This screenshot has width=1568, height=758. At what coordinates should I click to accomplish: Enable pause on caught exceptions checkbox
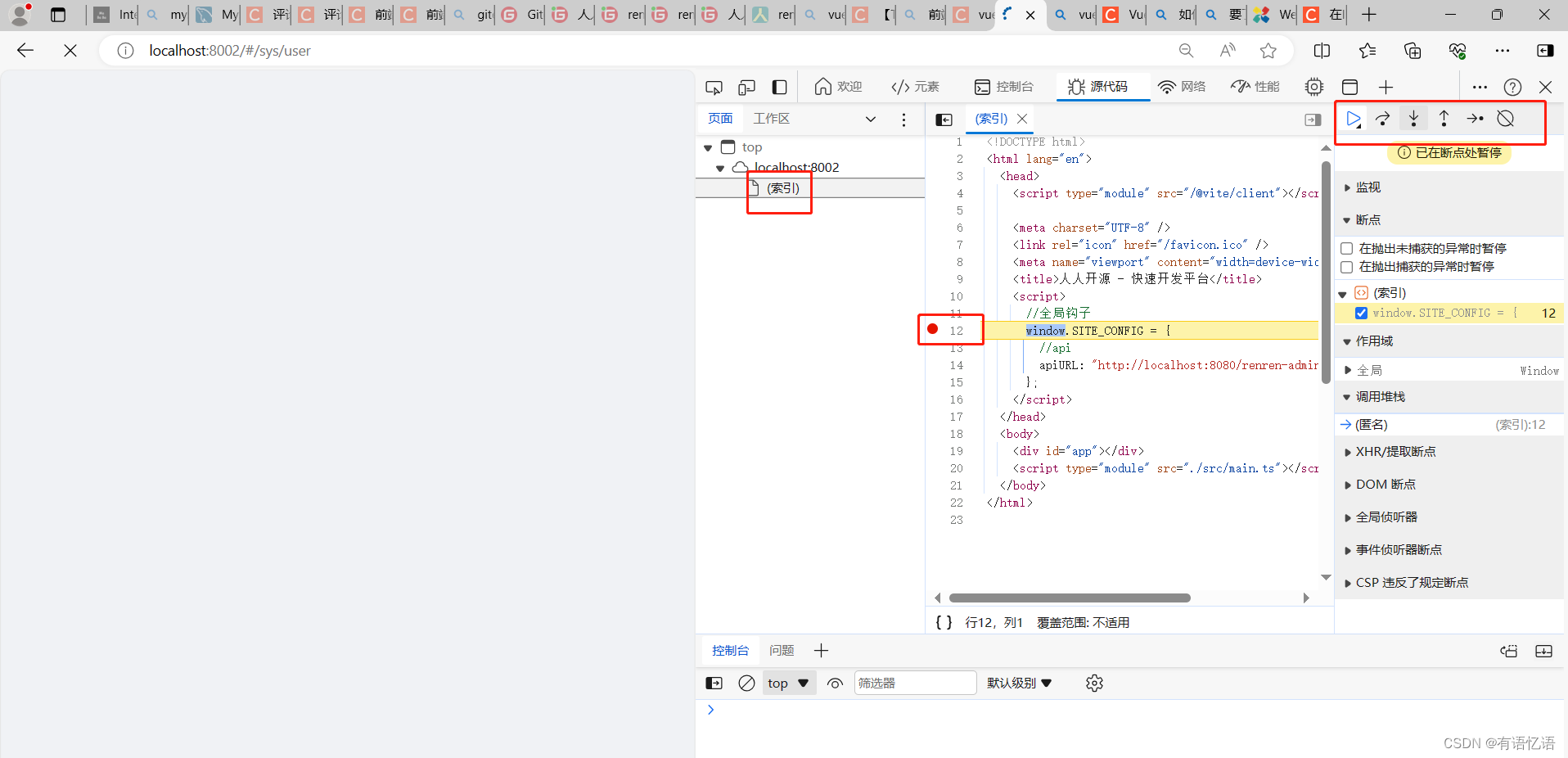click(1346, 267)
